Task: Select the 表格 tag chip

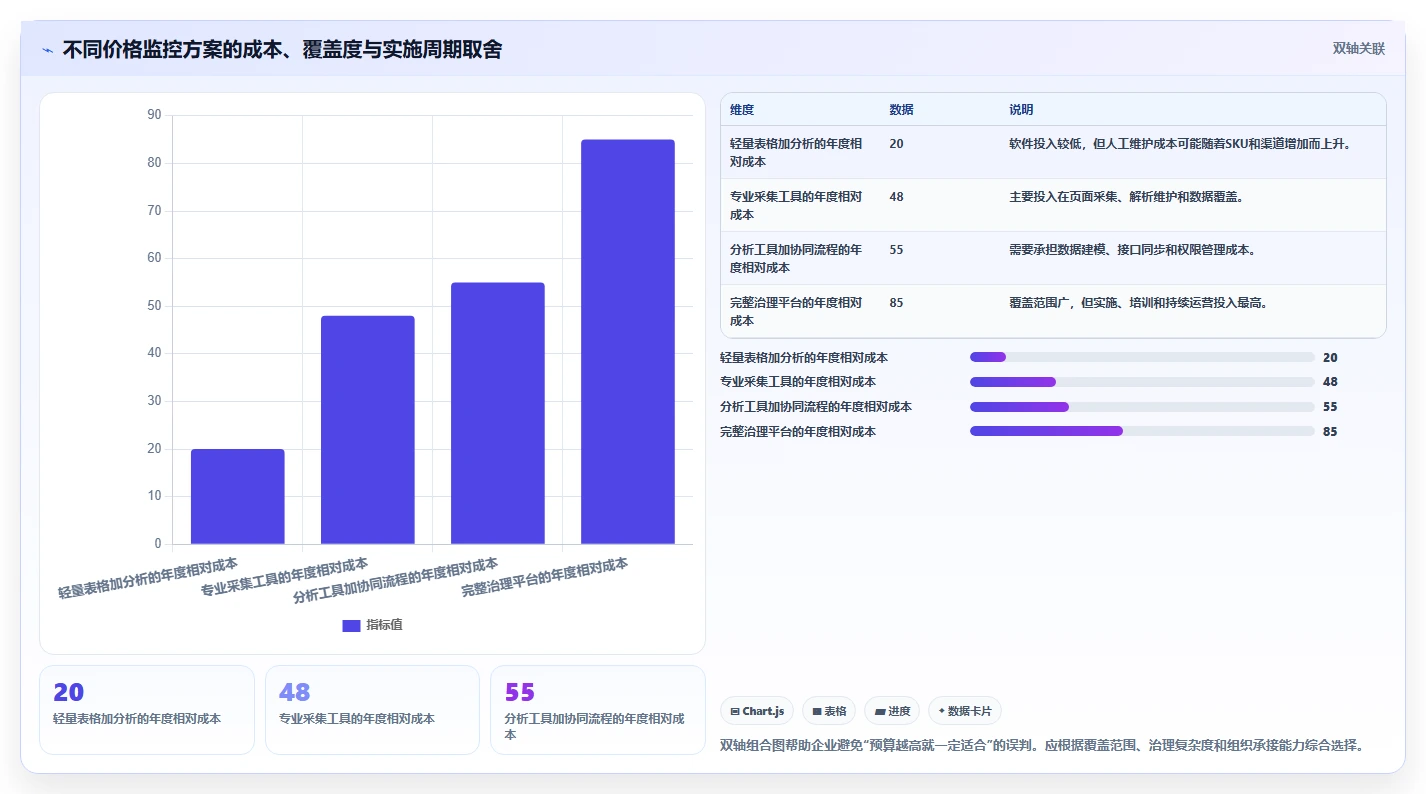Action: coord(829,711)
